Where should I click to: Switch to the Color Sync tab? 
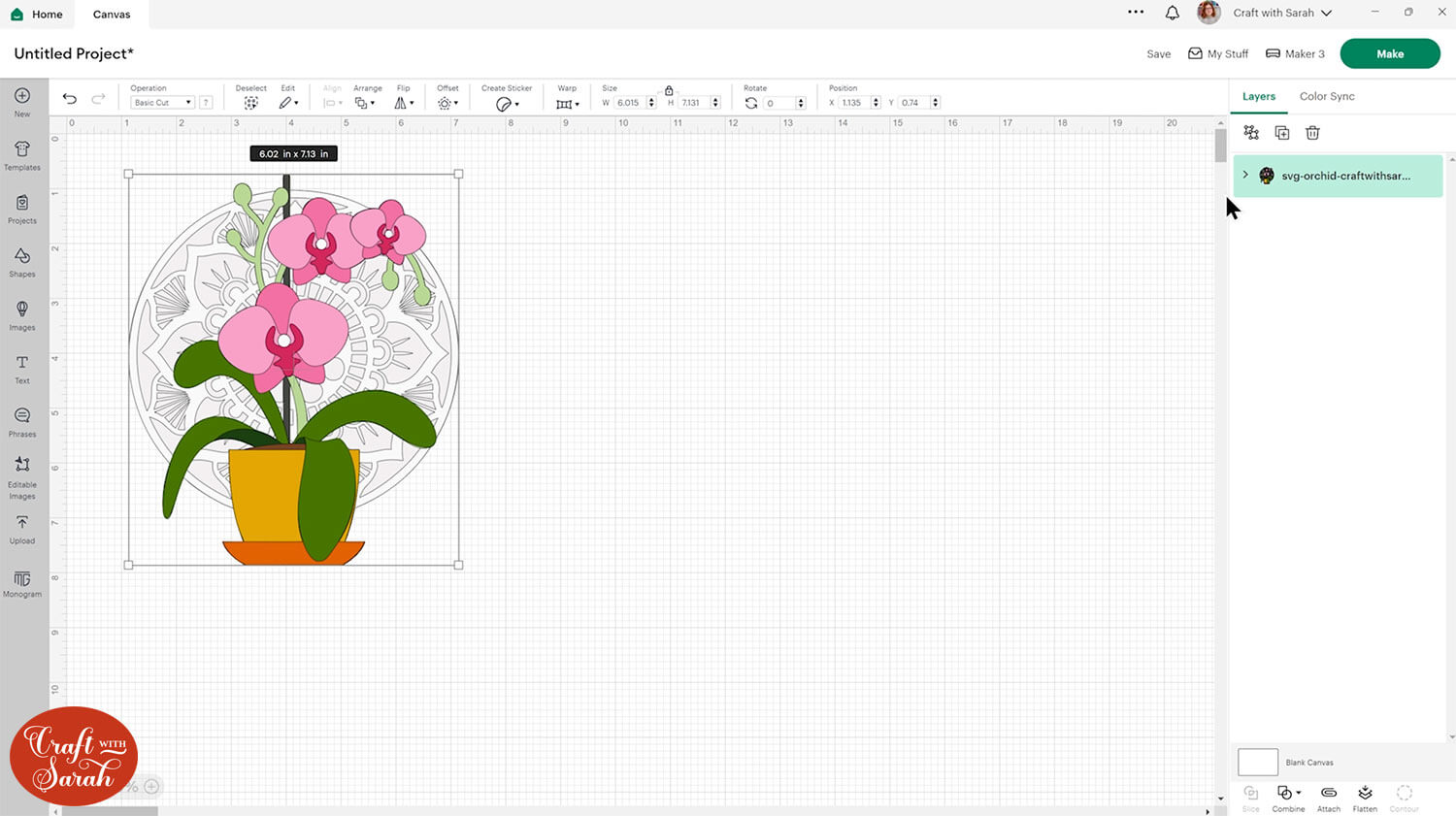click(1327, 96)
